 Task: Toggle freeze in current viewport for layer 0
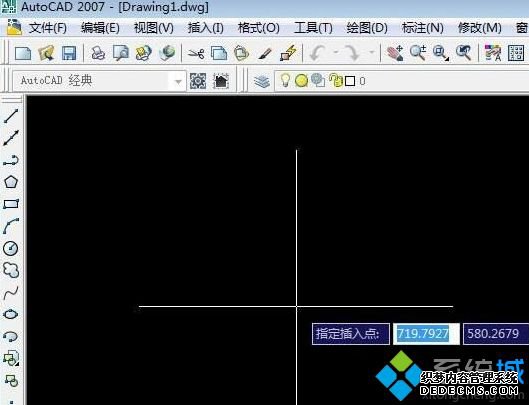(x=318, y=81)
